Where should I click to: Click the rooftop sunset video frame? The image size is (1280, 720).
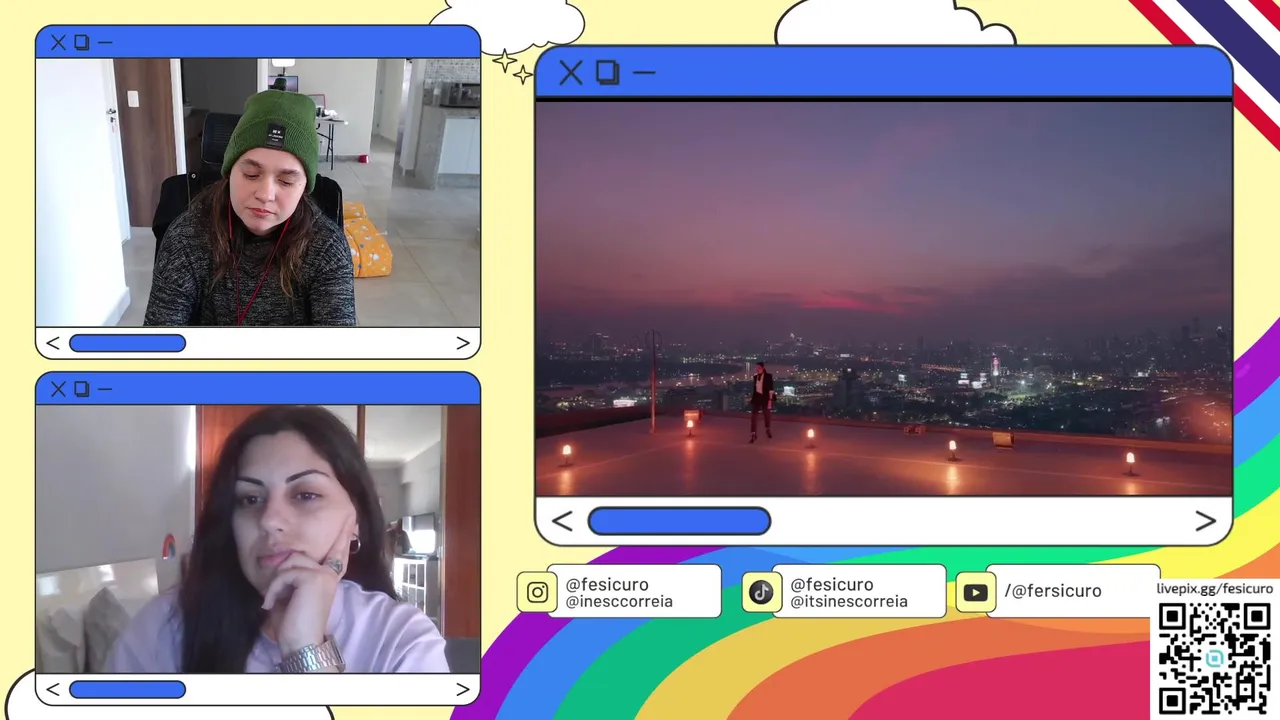click(884, 298)
